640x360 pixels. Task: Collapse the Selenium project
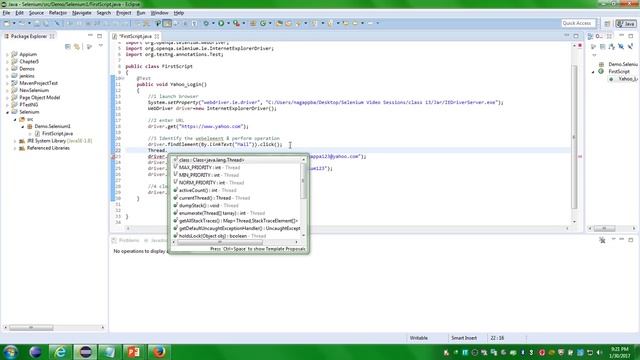7,112
